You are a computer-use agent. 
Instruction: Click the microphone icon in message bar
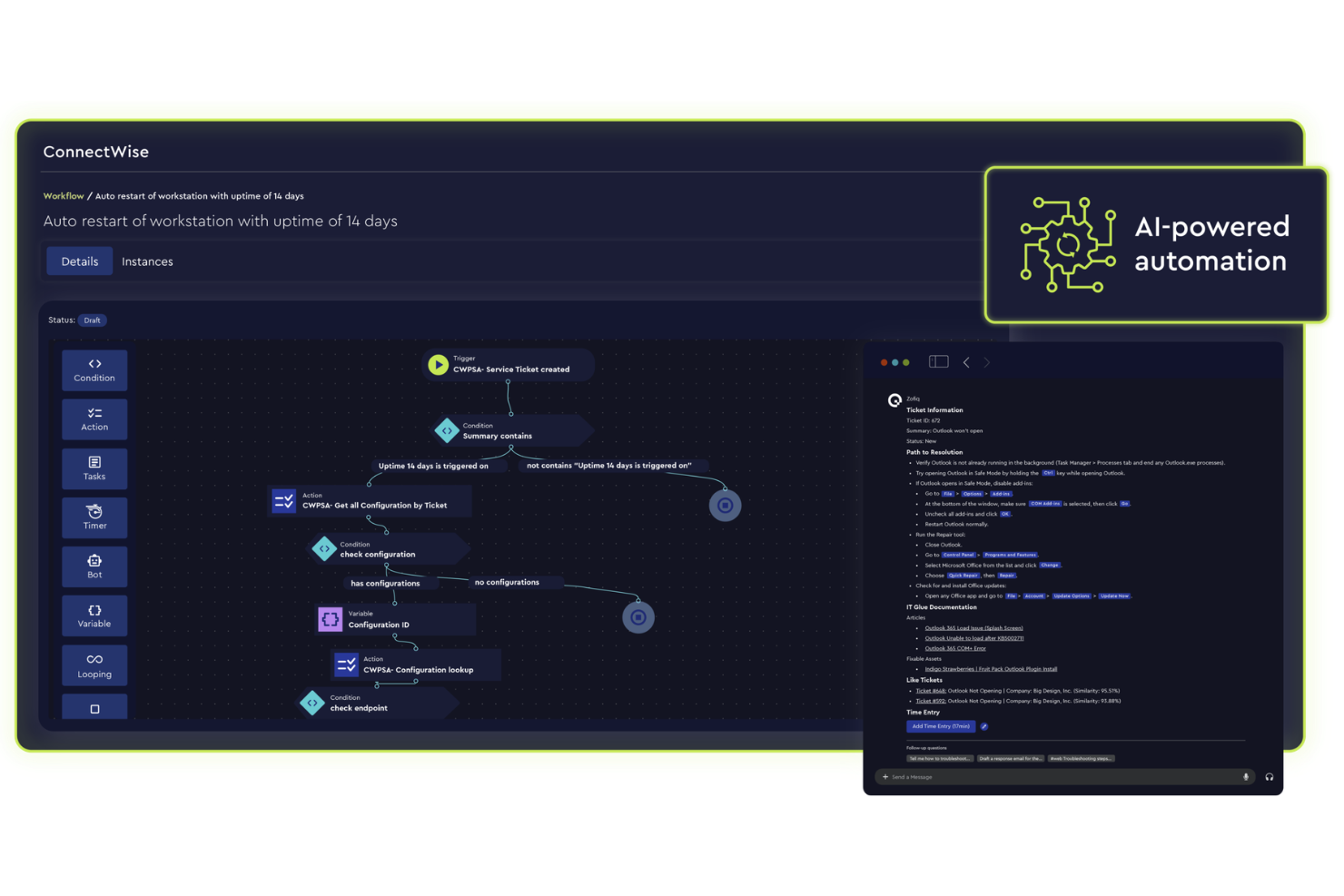pyautogui.click(x=1245, y=777)
